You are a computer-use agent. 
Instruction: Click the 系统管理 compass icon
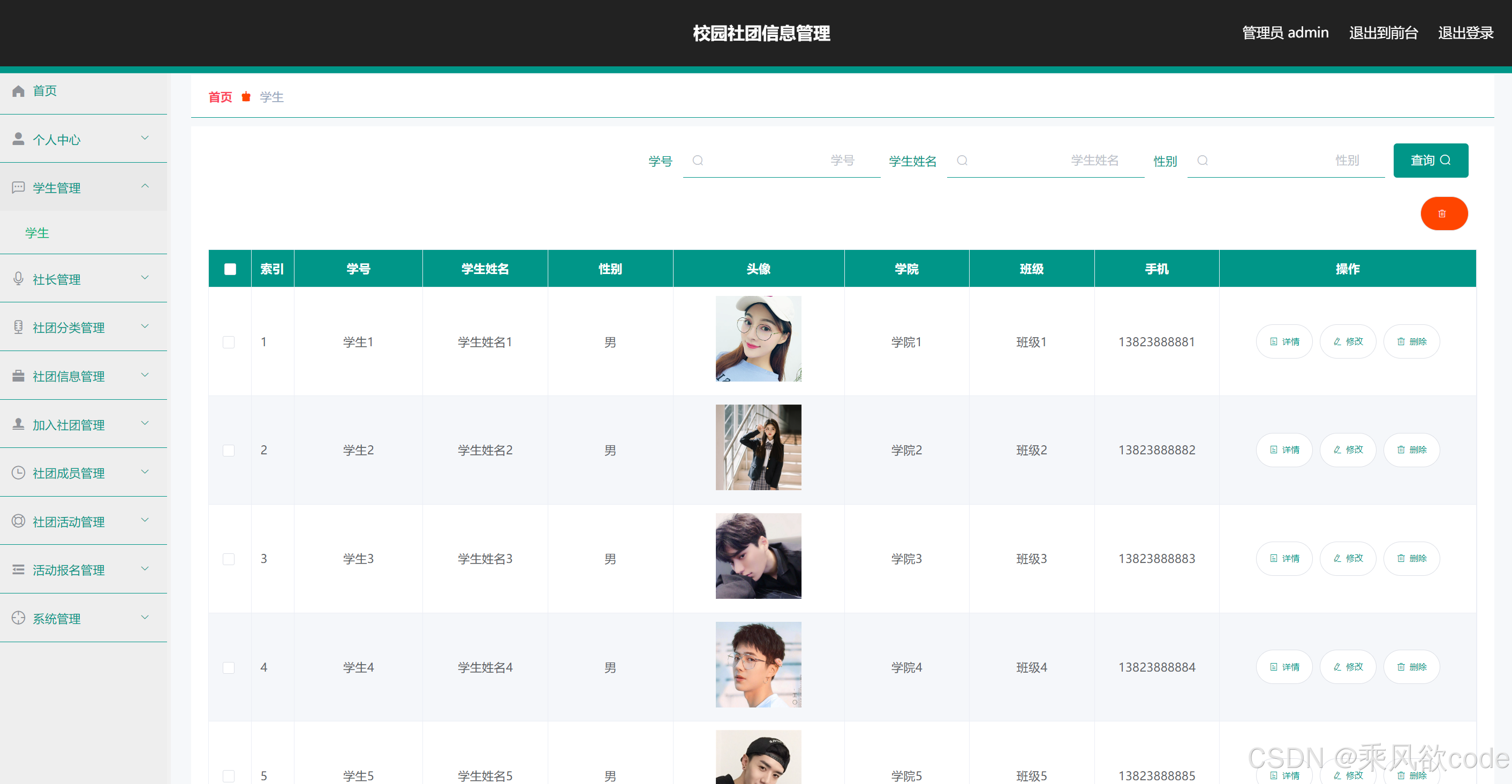18,618
